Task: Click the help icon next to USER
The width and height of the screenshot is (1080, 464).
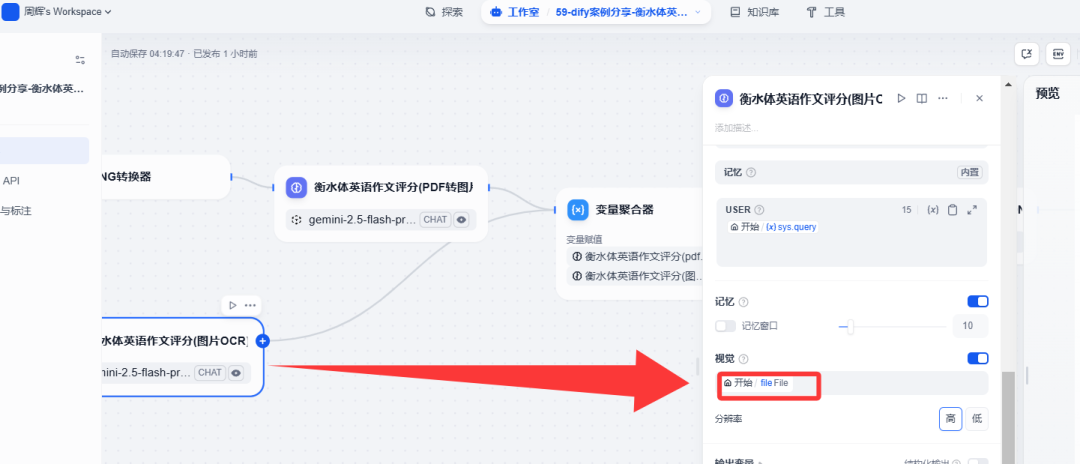Action: [x=759, y=210]
